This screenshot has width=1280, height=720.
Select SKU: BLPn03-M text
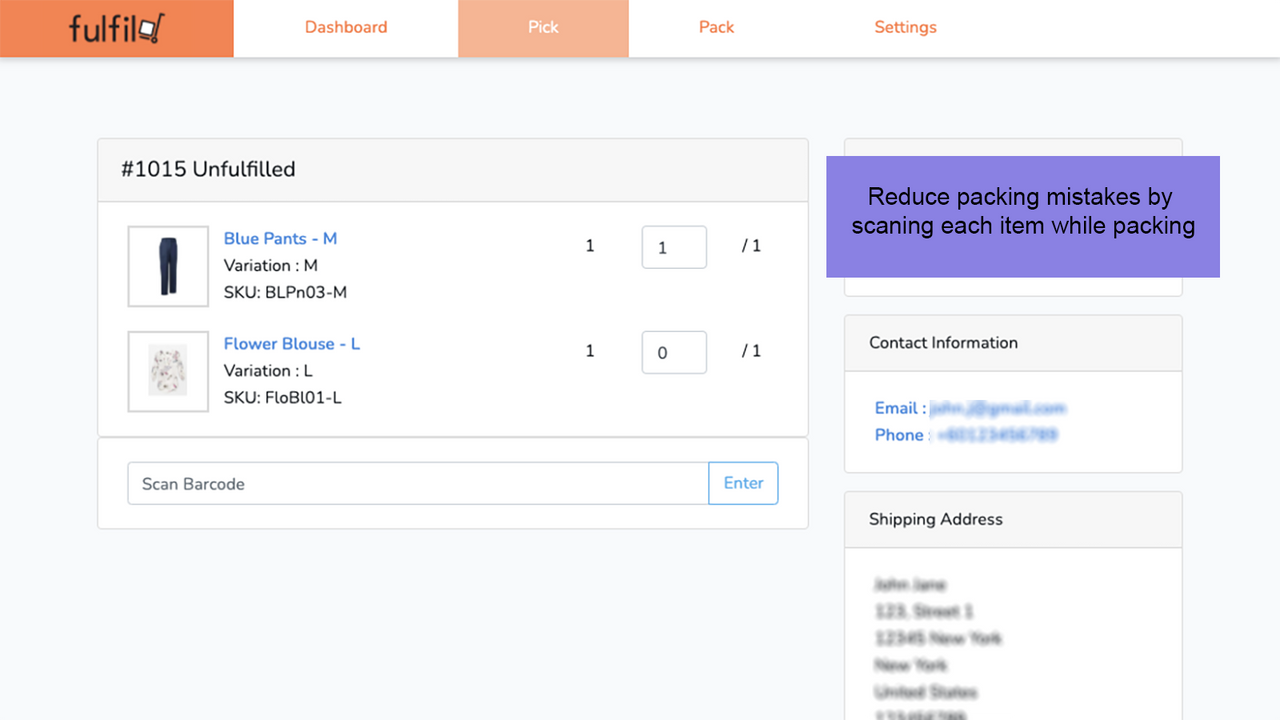point(285,292)
